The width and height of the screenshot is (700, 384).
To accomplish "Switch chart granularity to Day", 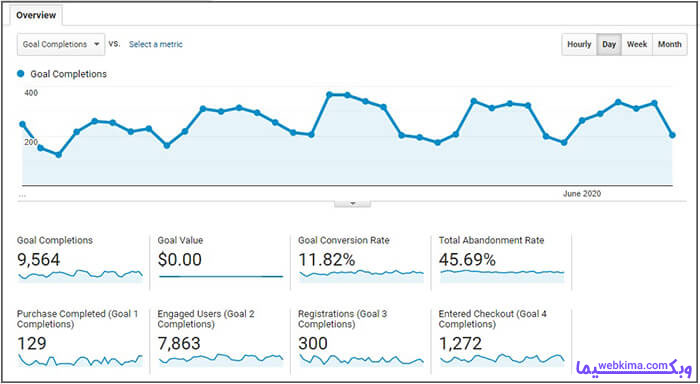I will (x=609, y=44).
